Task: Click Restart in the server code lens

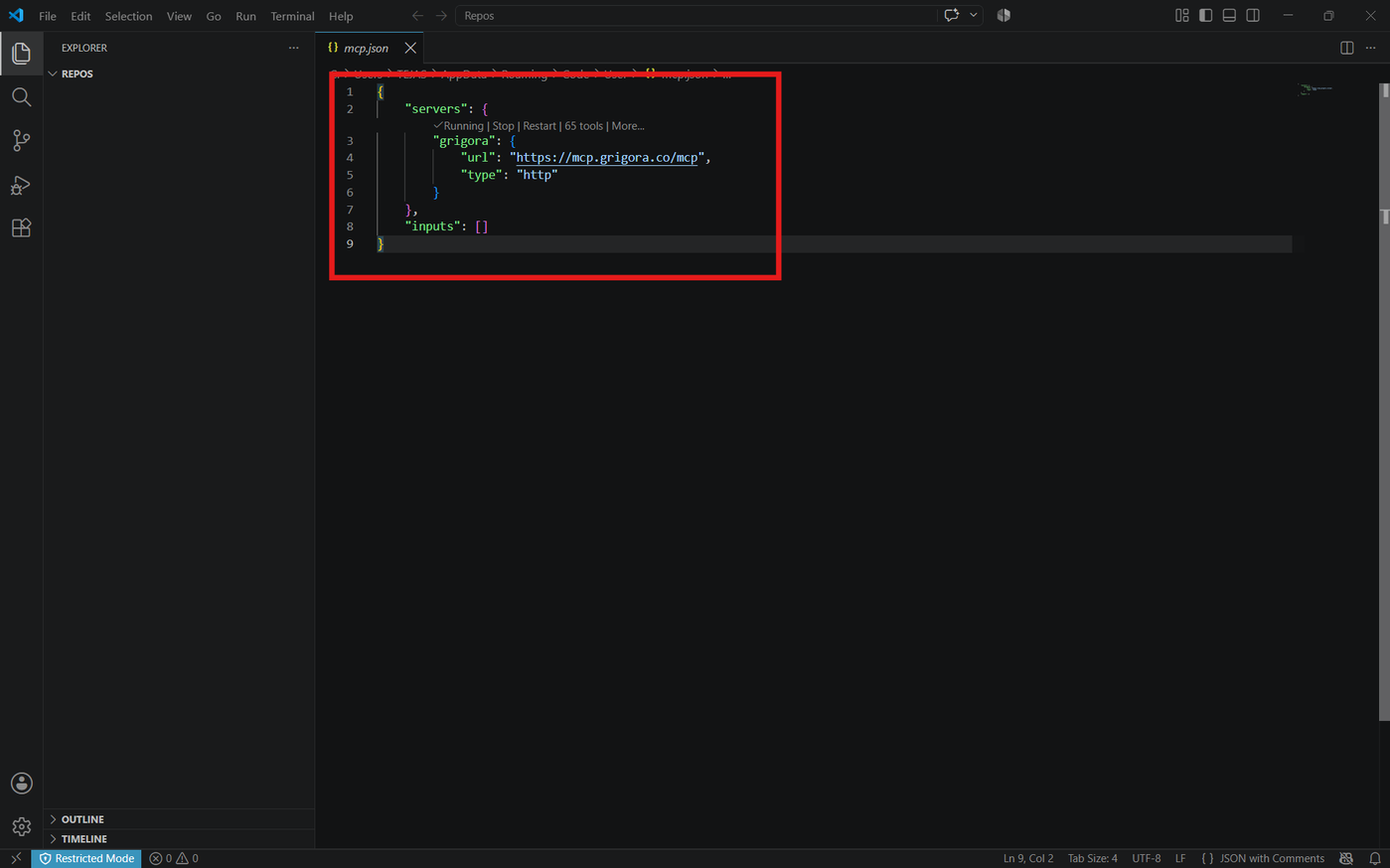Action: pos(540,126)
